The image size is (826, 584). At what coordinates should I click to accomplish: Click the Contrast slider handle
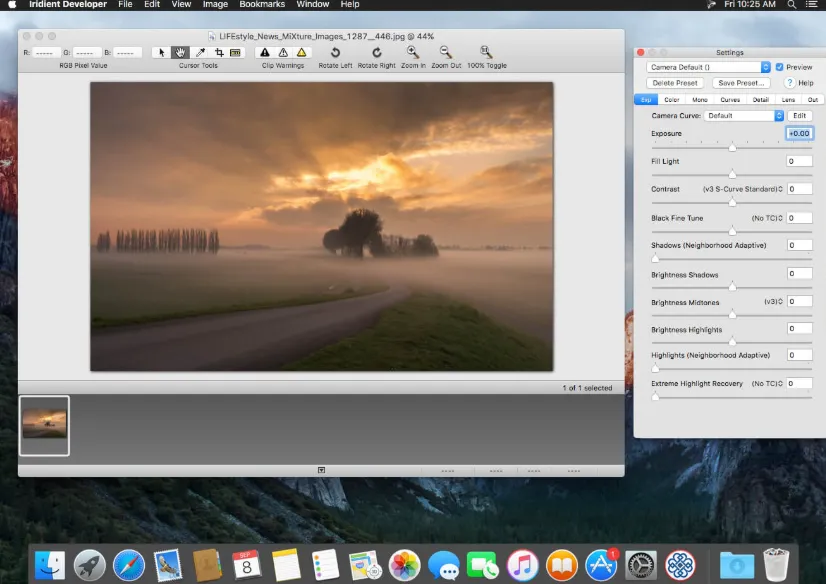pos(732,202)
